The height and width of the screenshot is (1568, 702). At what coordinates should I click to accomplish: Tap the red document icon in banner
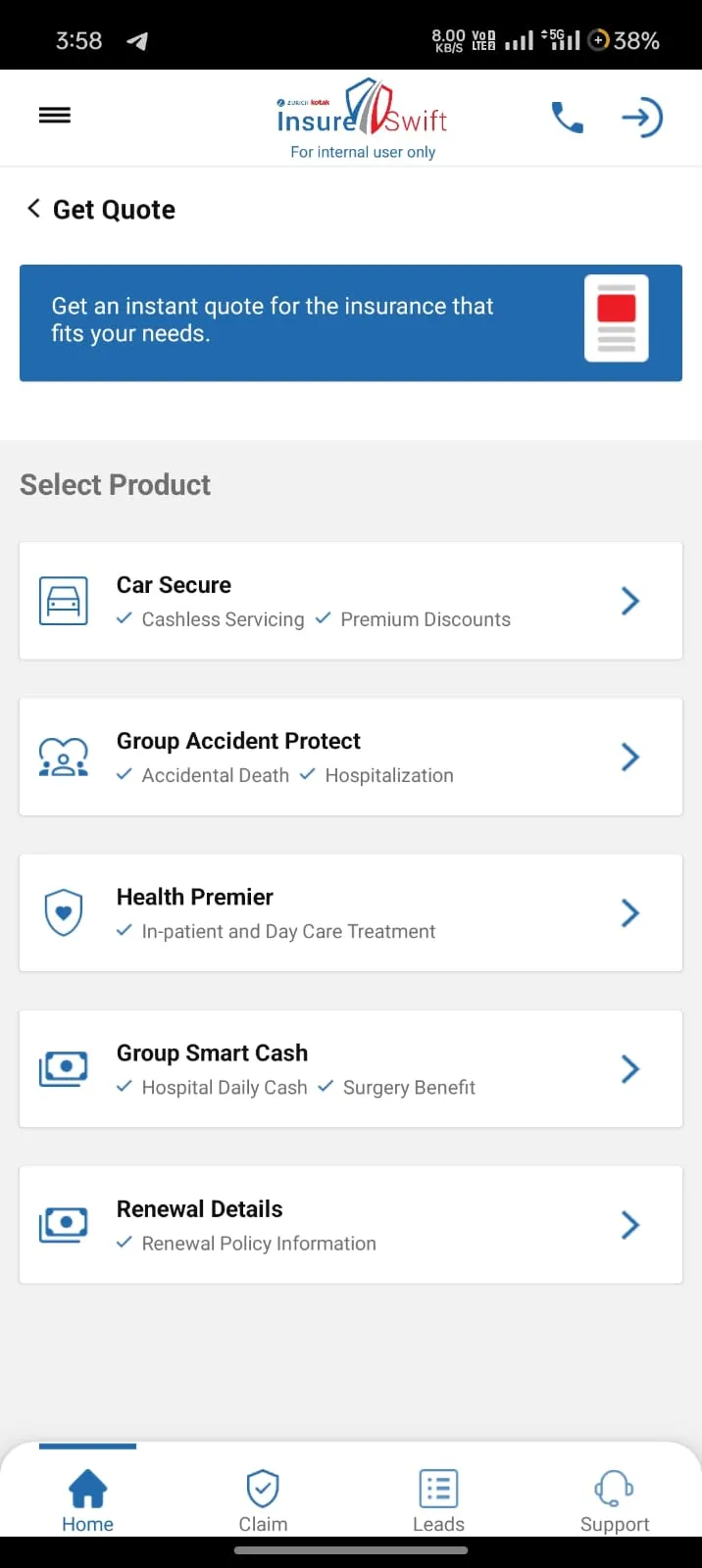(617, 318)
